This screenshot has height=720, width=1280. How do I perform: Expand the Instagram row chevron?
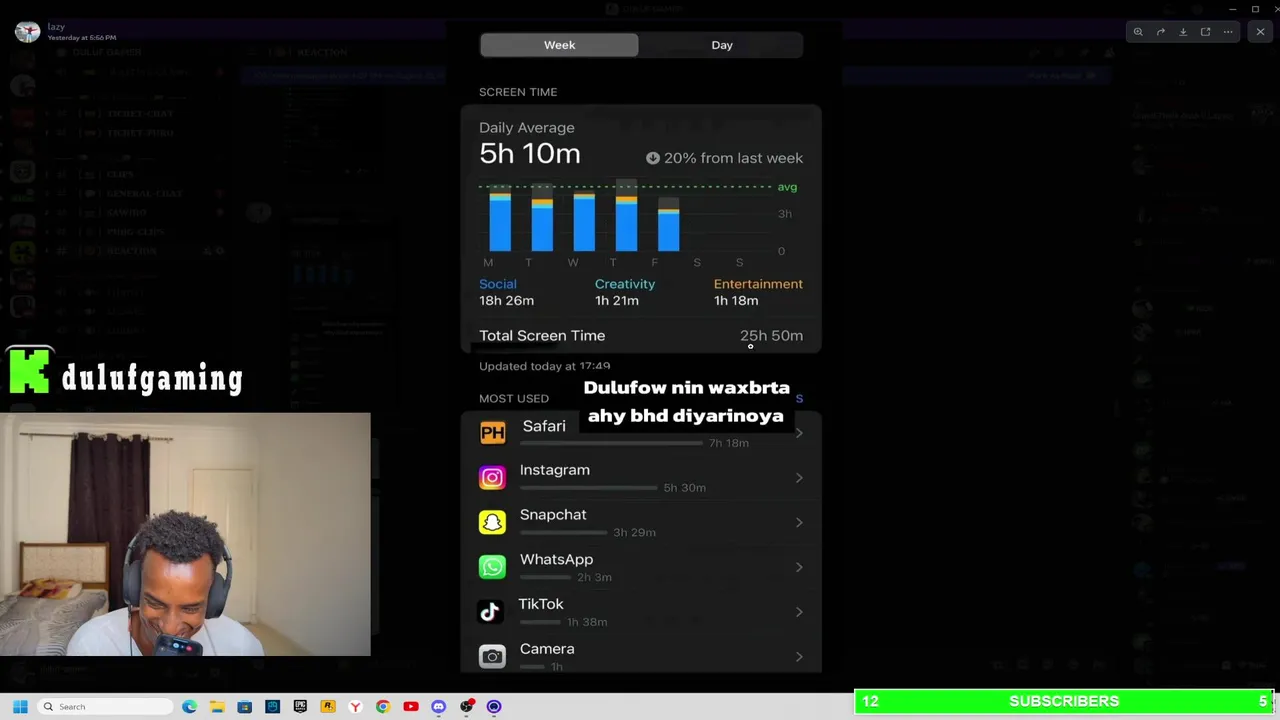(x=799, y=478)
